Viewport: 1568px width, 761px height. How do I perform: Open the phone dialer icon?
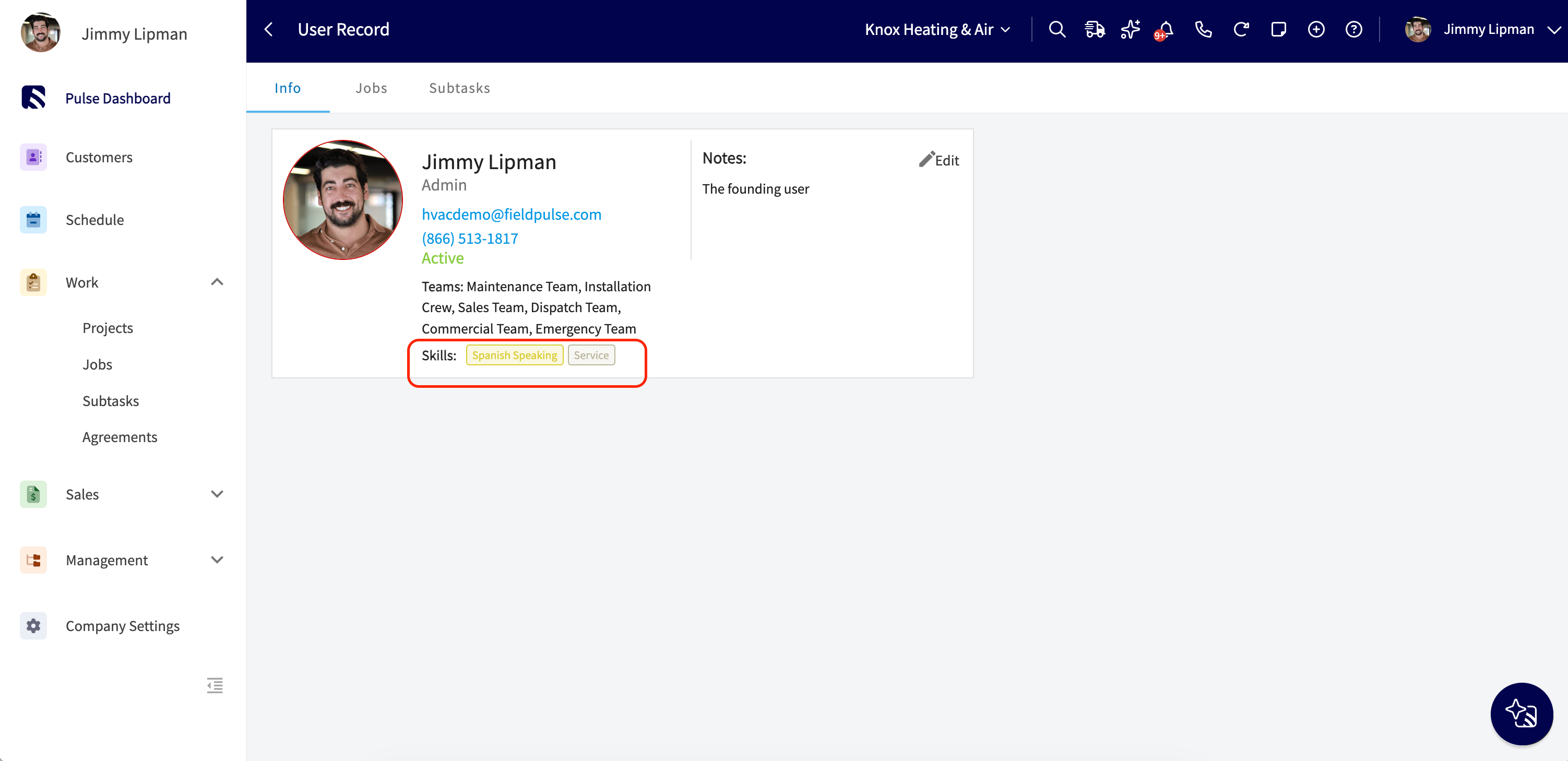(x=1203, y=29)
